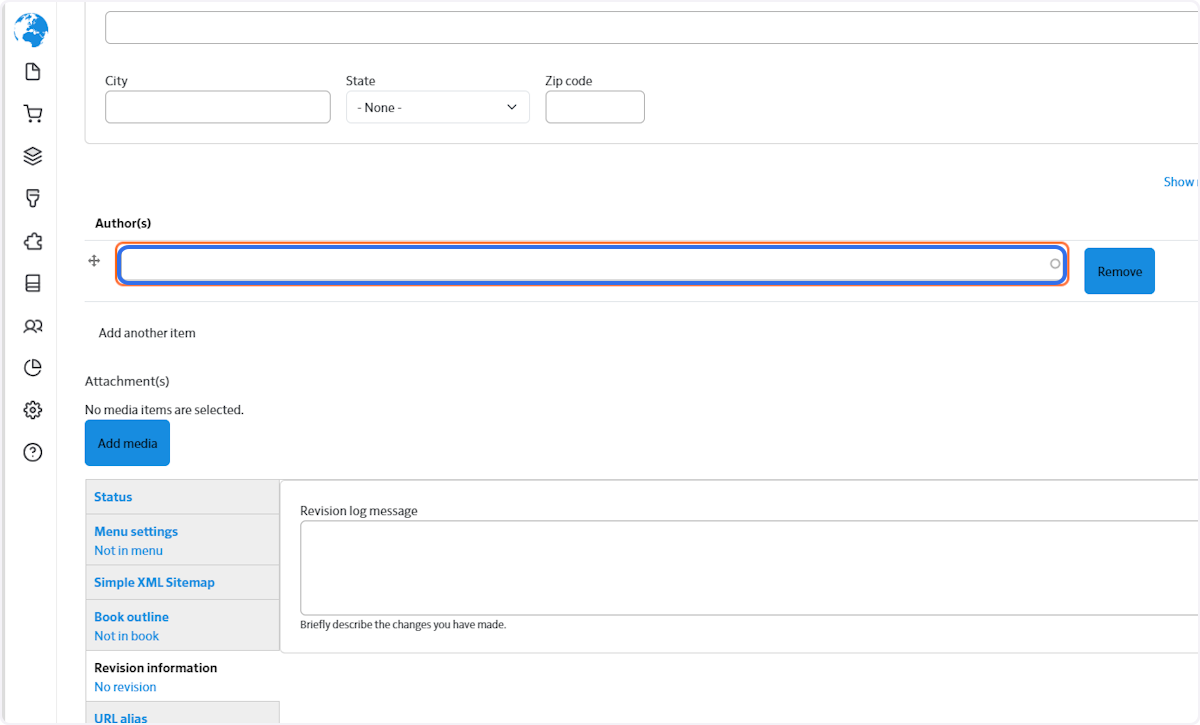Open the Menu settings vertical tab

(182, 540)
